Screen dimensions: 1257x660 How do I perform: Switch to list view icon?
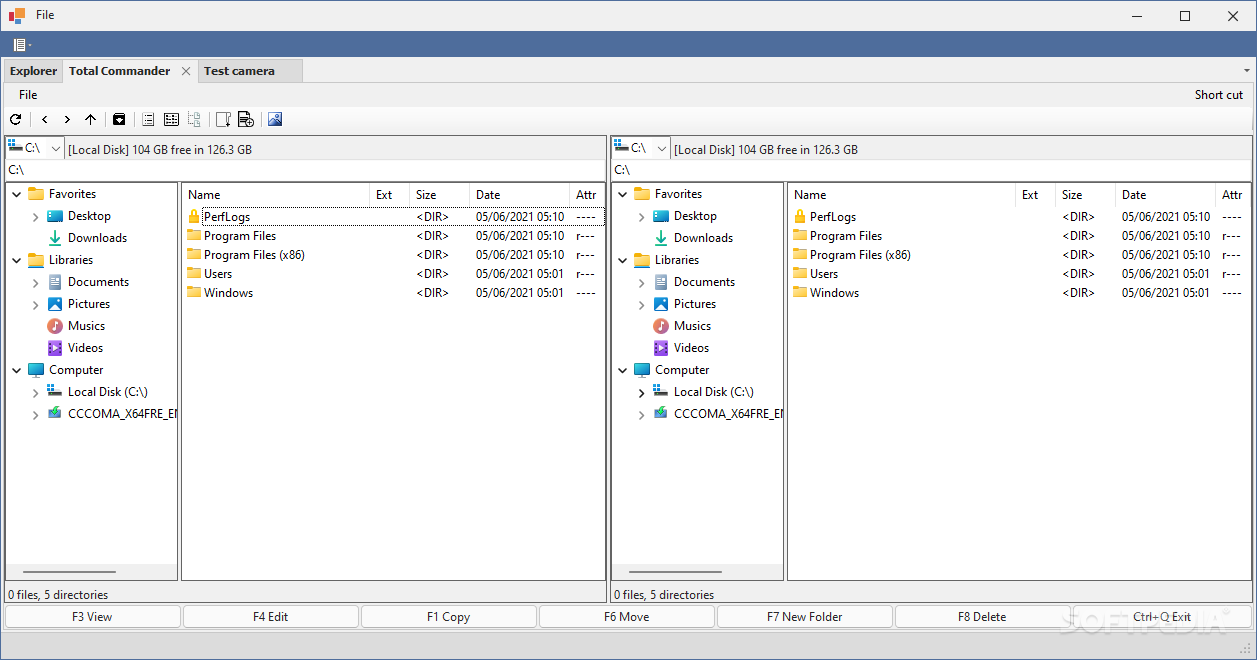click(148, 119)
